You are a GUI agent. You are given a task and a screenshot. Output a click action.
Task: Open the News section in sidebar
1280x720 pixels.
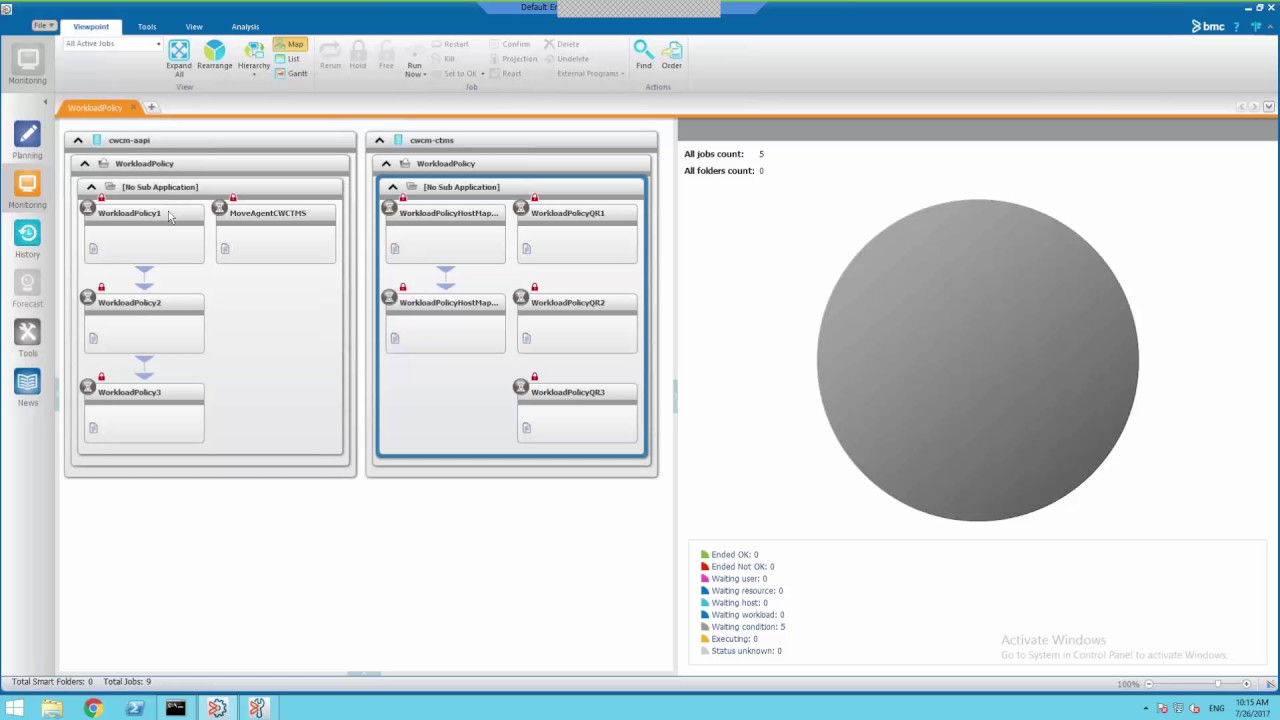[x=27, y=382]
